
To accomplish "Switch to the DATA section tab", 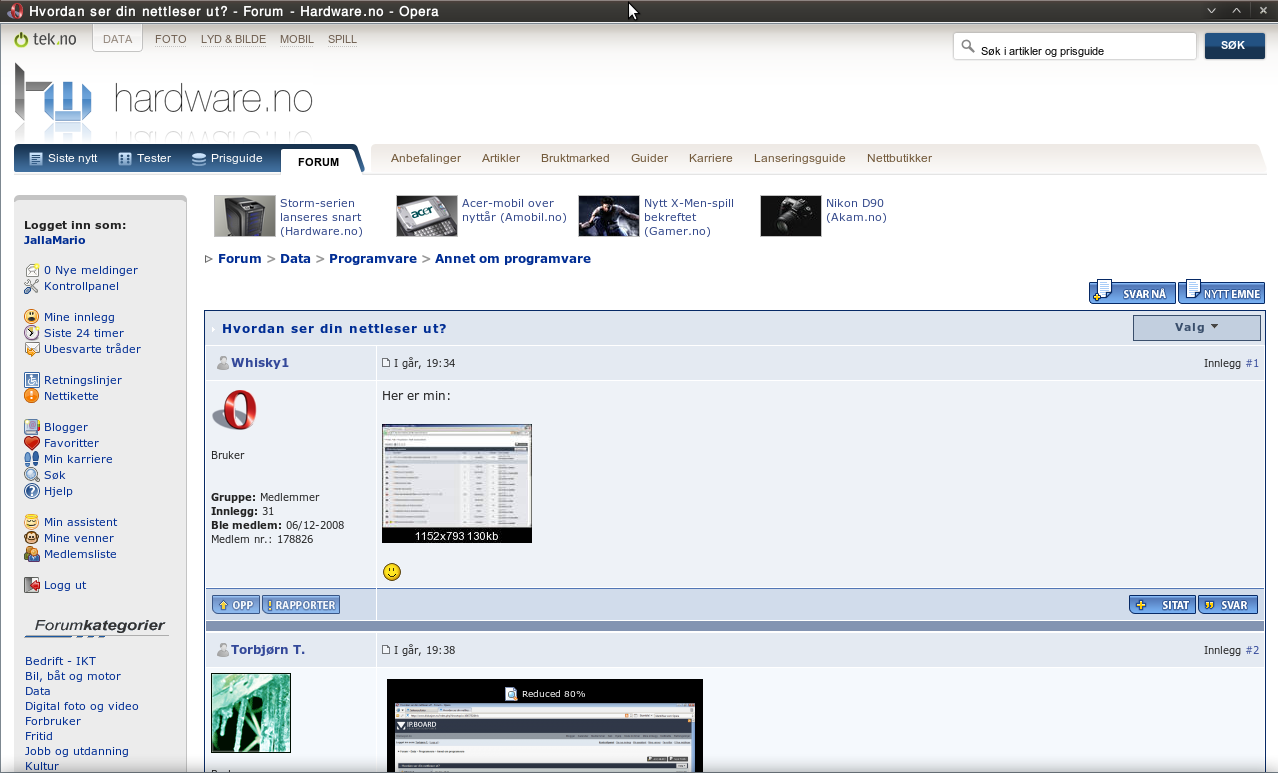I will pos(117,39).
